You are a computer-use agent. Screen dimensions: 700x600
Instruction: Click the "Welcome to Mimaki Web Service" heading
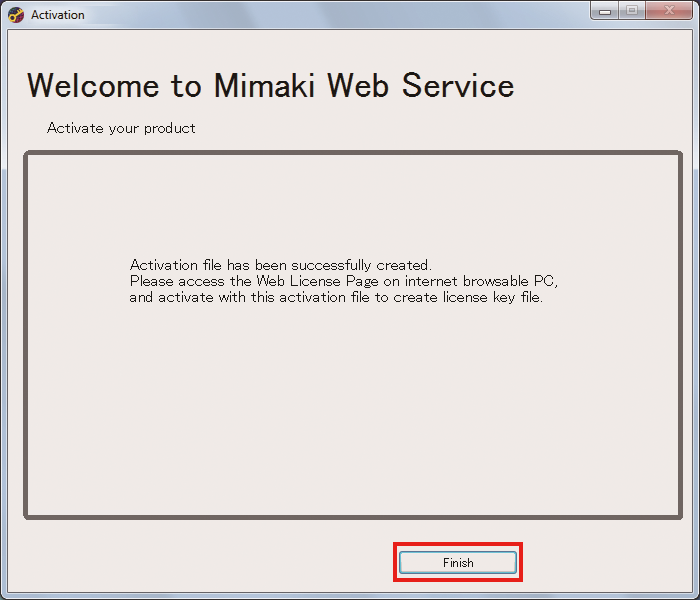click(270, 86)
